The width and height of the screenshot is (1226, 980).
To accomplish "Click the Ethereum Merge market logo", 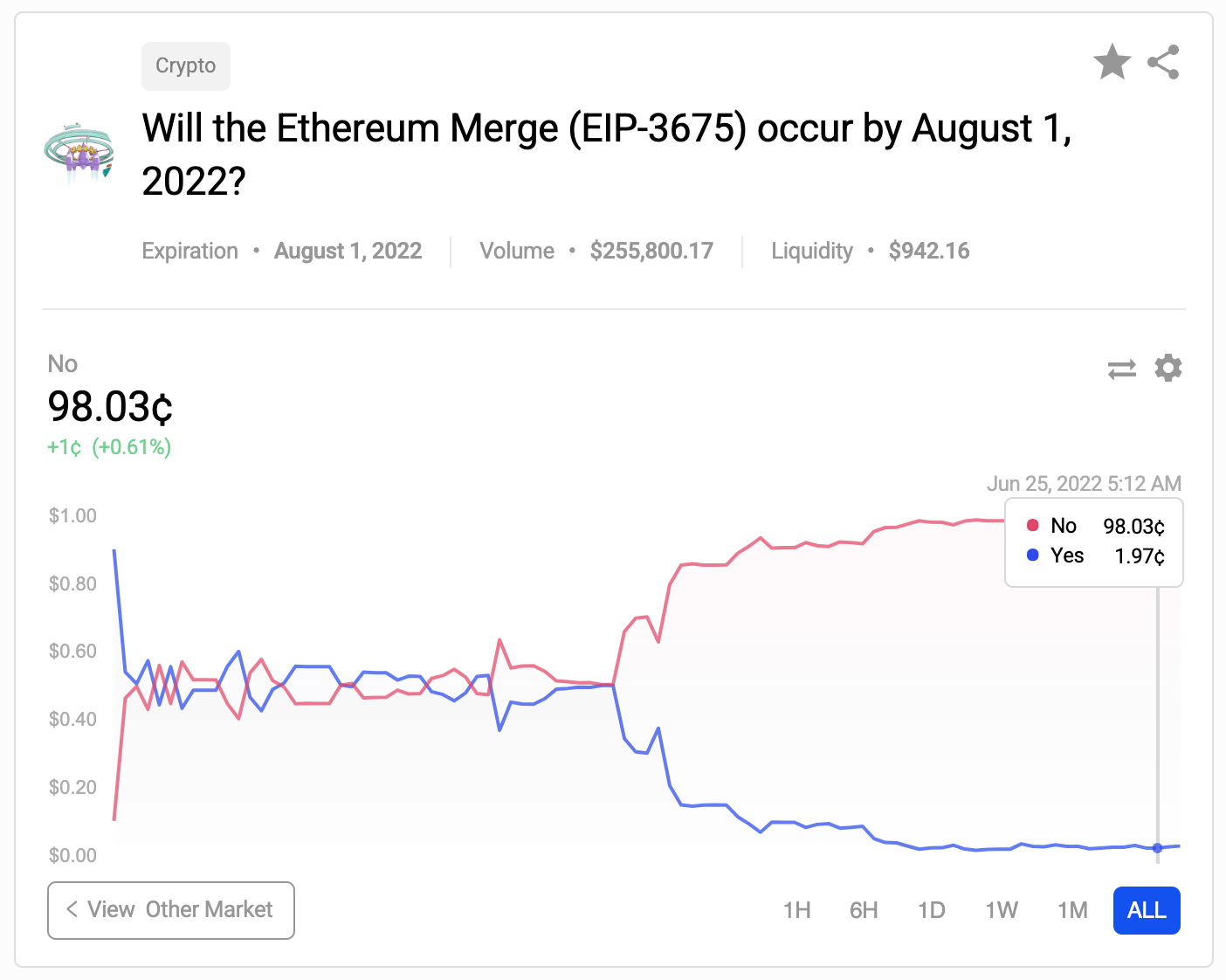I will point(79,155).
